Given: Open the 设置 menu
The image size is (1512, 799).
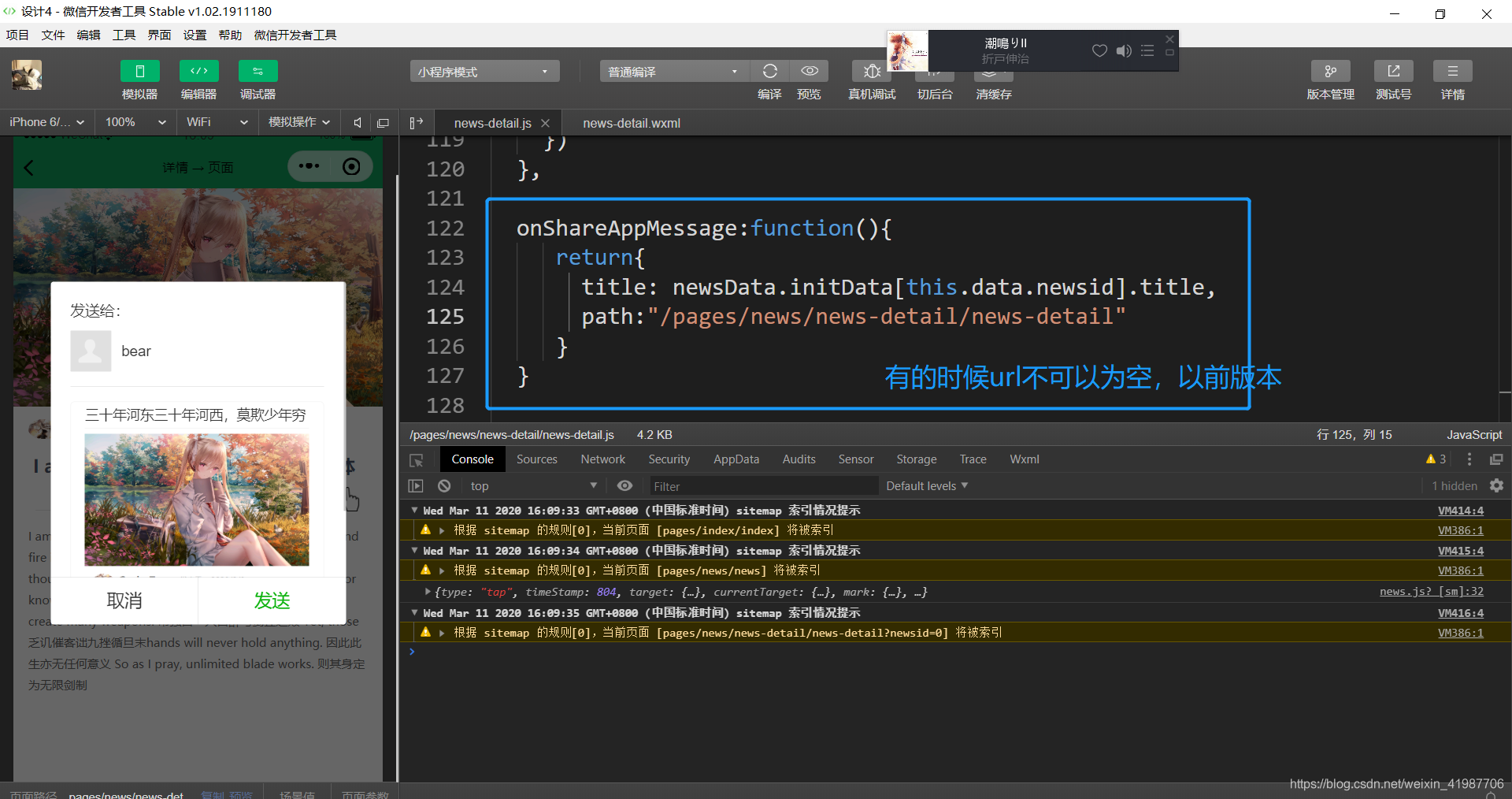Looking at the screenshot, I should click(195, 35).
